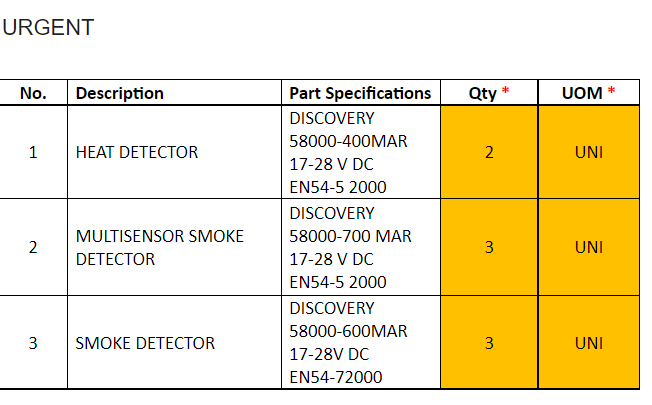This screenshot has width=652, height=405.
Task: Click the Part Specifications column header
Action: pyautogui.click(x=360, y=93)
